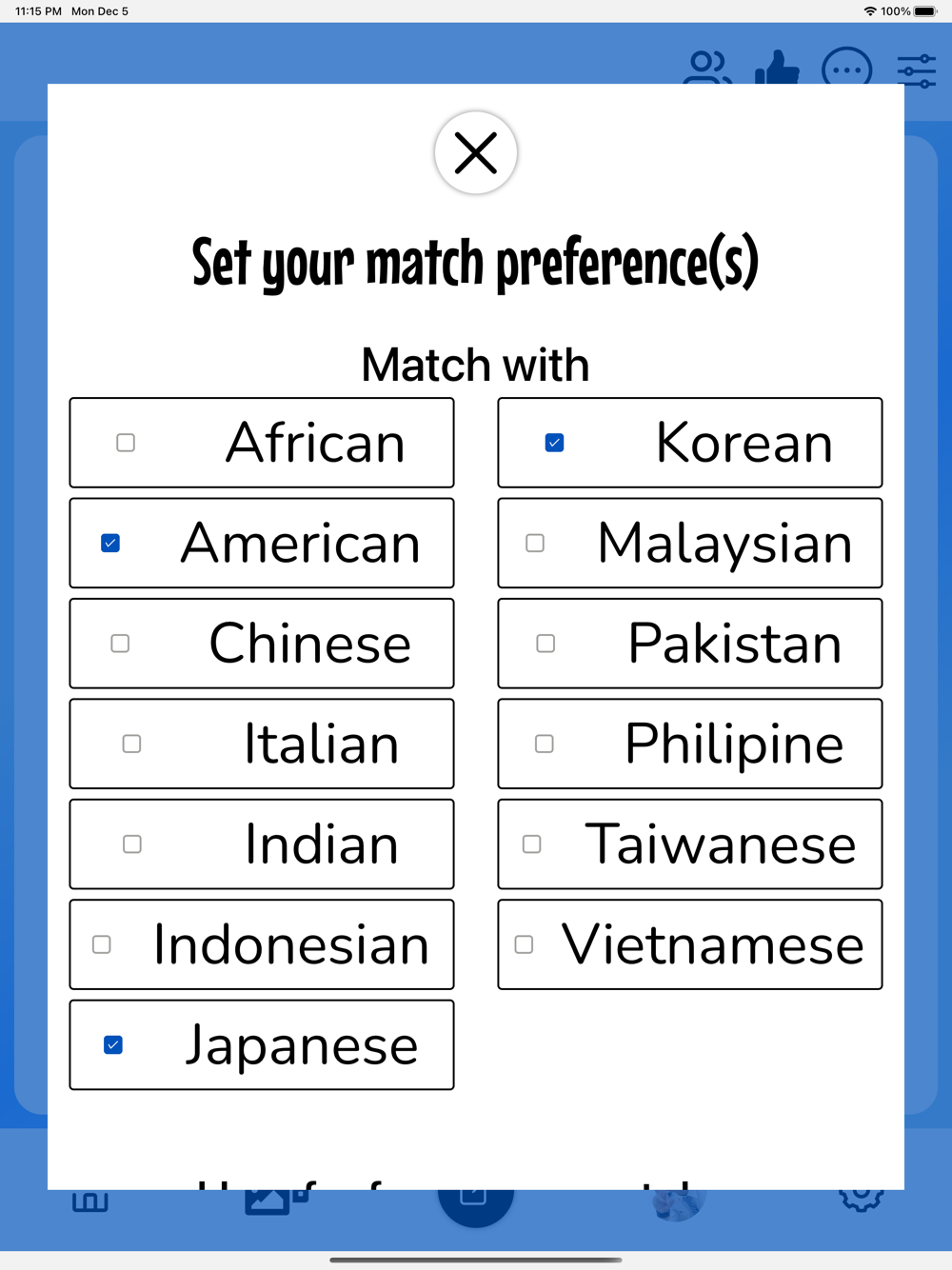Tick the Pakistan checkbox
The width and height of the screenshot is (952, 1270).
click(x=545, y=644)
